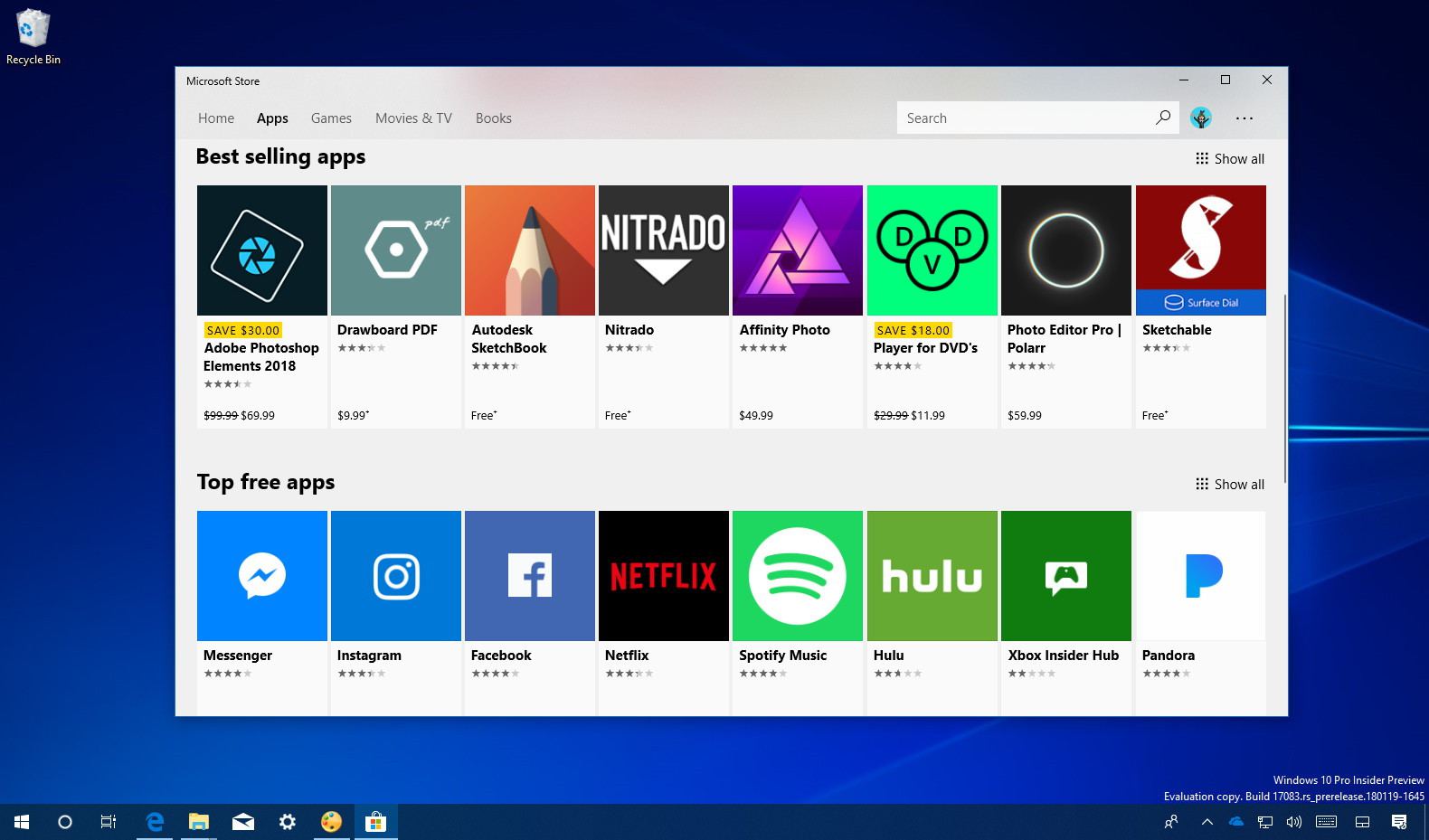Open the Spotify Music app icon
The width and height of the screenshot is (1429, 840).
tap(797, 576)
